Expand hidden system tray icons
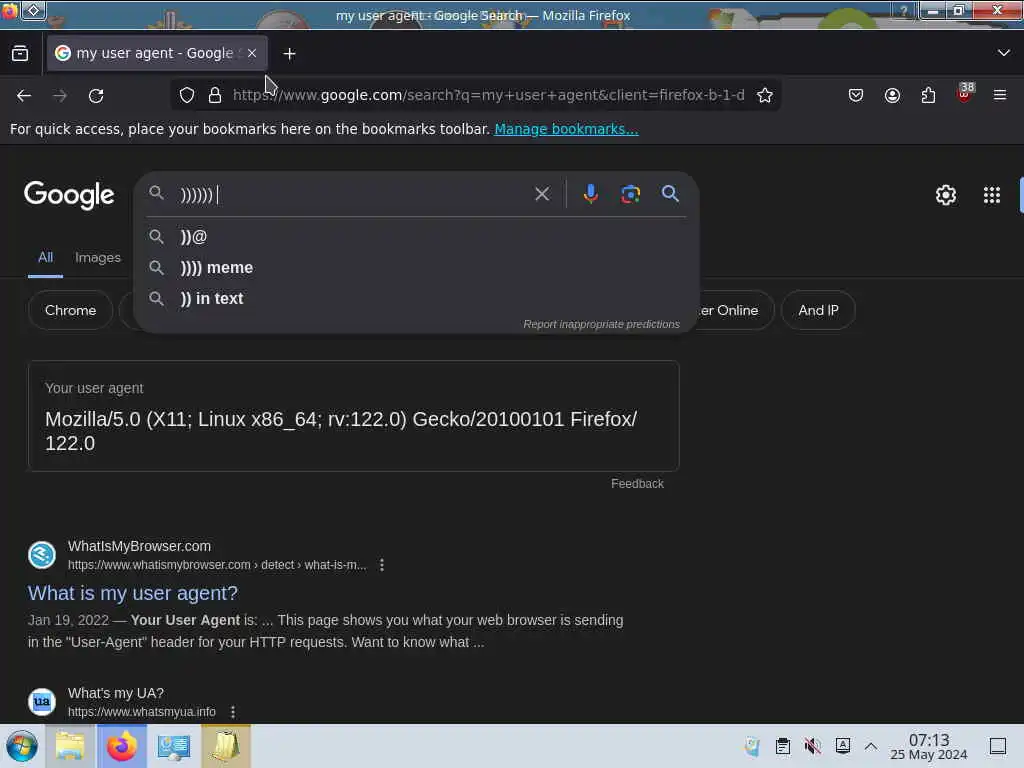This screenshot has height=768, width=1024. coord(871,746)
